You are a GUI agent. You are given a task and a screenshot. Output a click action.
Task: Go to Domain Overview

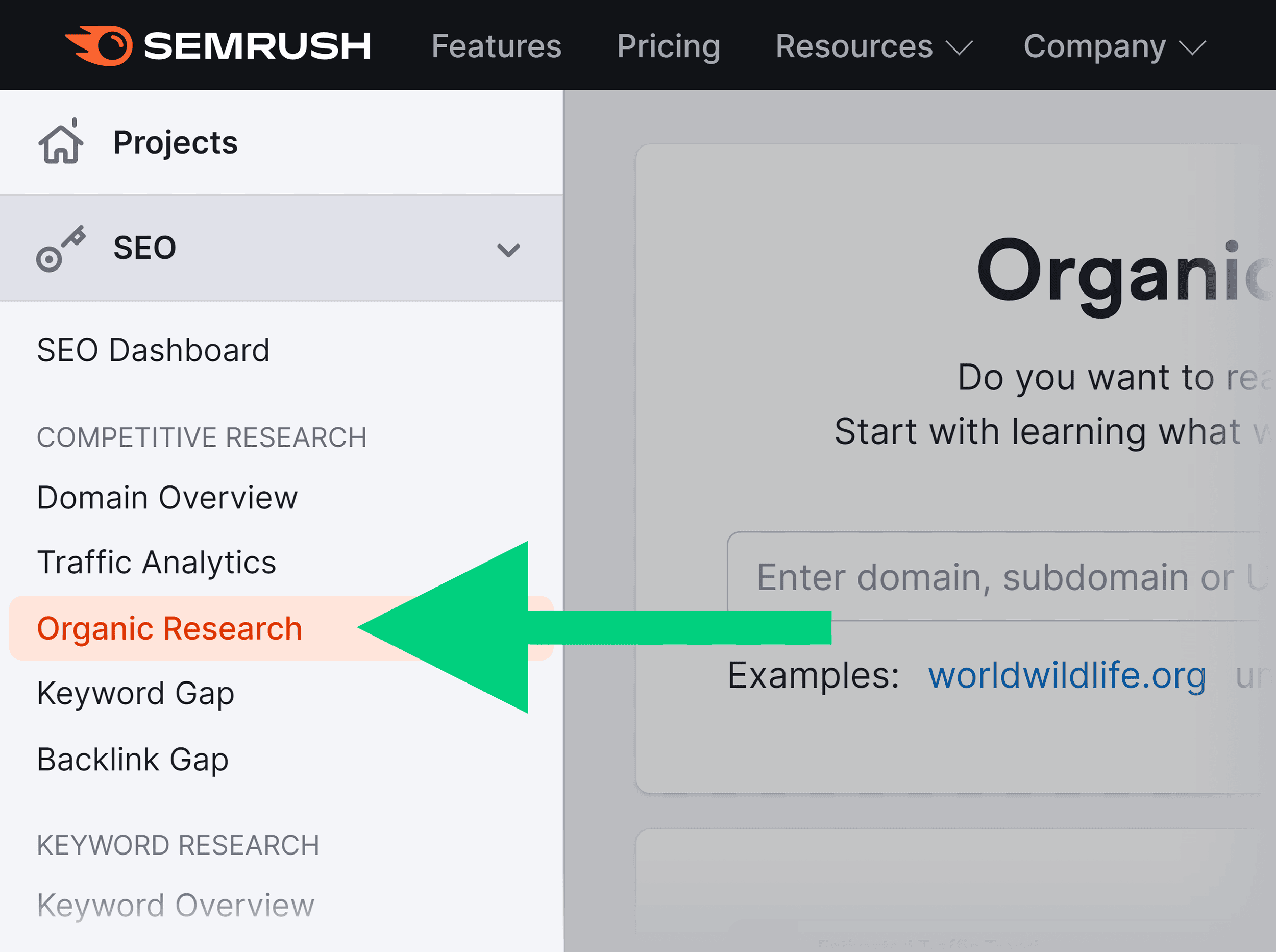pyautogui.click(x=167, y=497)
